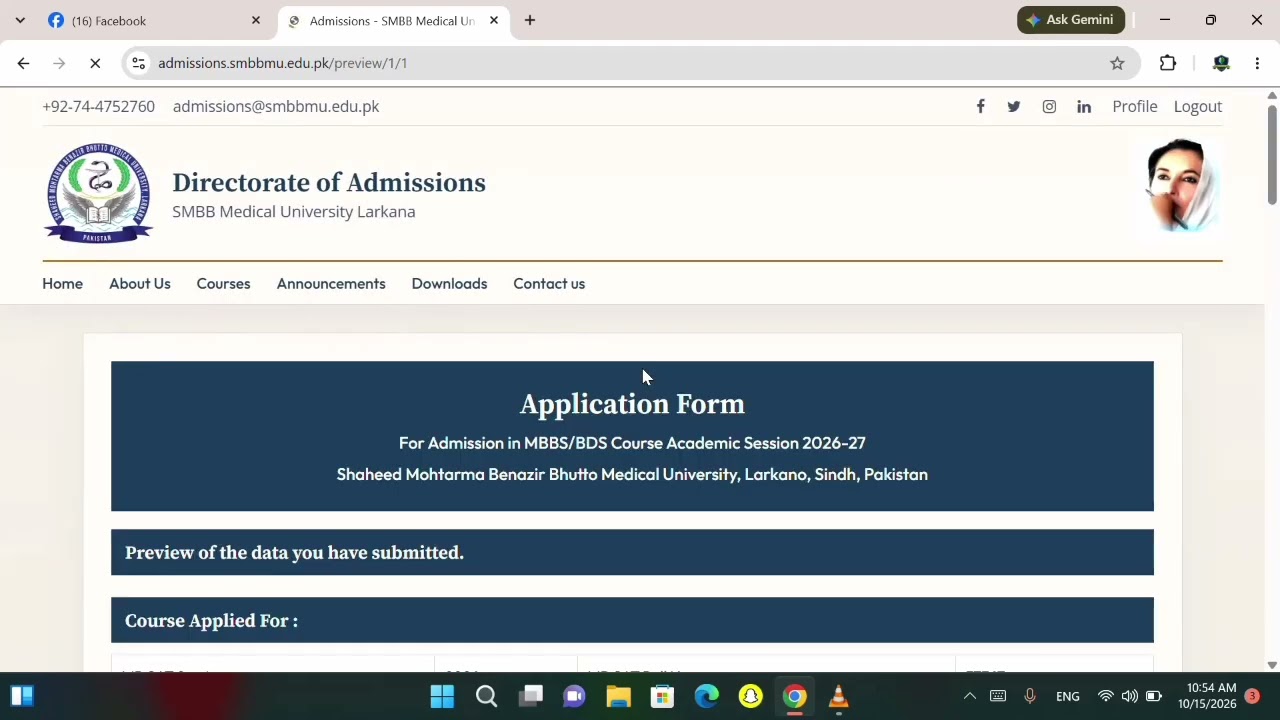Open Chrome three-dot menu
Viewport: 1280px width, 720px height.
(x=1257, y=63)
